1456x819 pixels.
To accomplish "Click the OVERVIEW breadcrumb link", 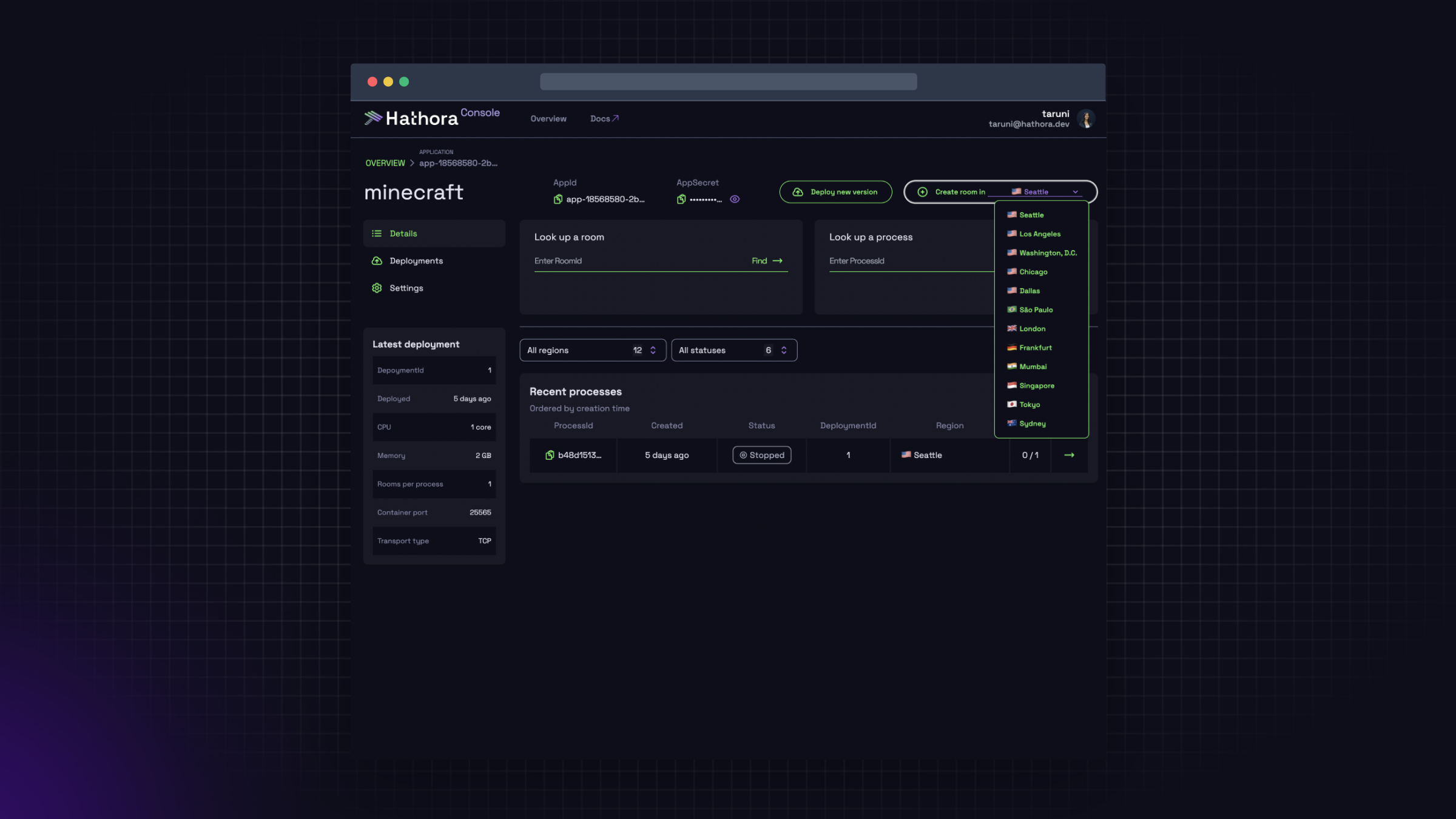I will (385, 163).
